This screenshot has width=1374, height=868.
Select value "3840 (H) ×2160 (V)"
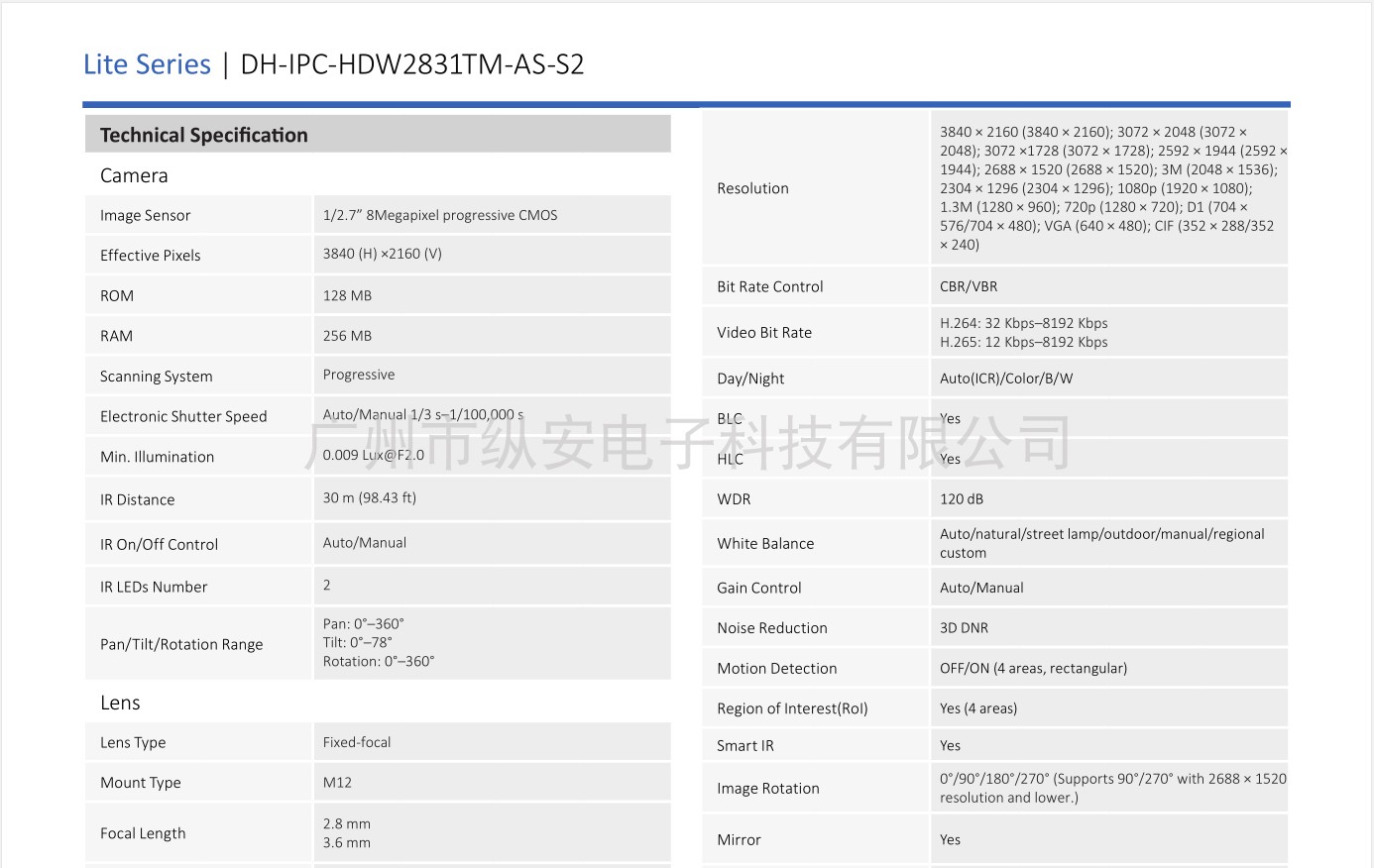[383, 254]
